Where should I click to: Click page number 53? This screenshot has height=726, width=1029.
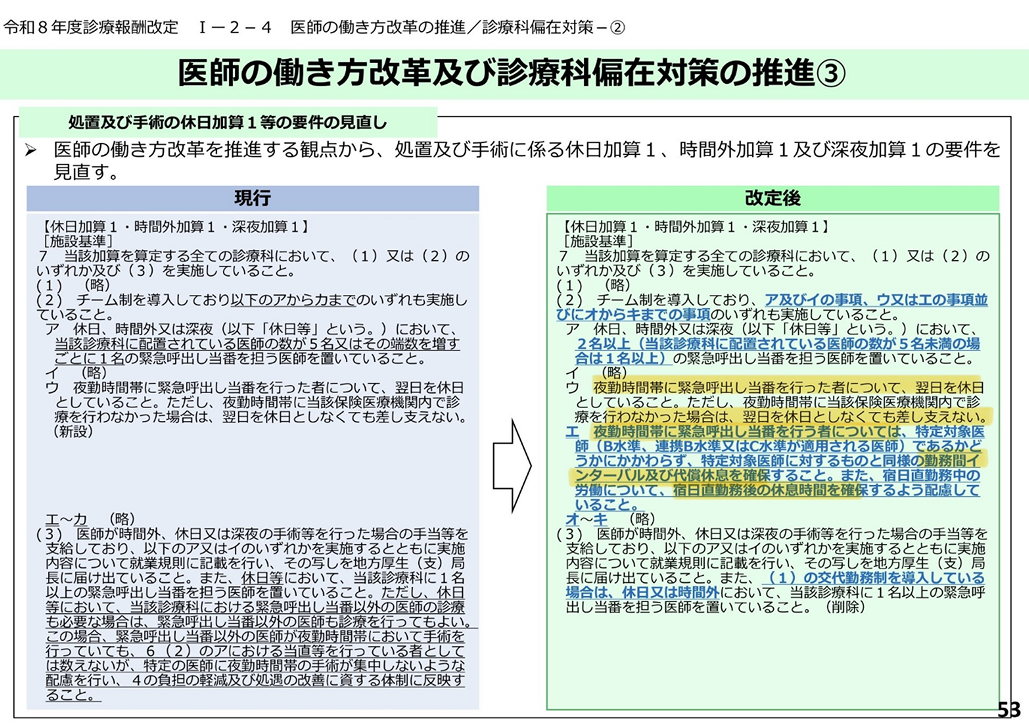point(1009,710)
